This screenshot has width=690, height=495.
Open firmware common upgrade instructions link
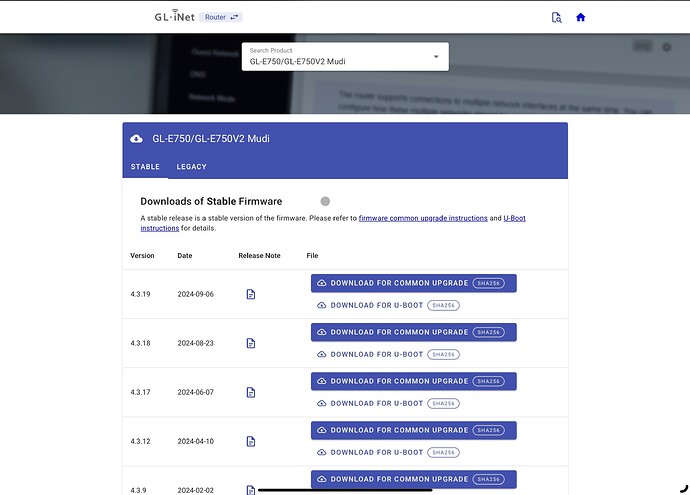(423, 218)
